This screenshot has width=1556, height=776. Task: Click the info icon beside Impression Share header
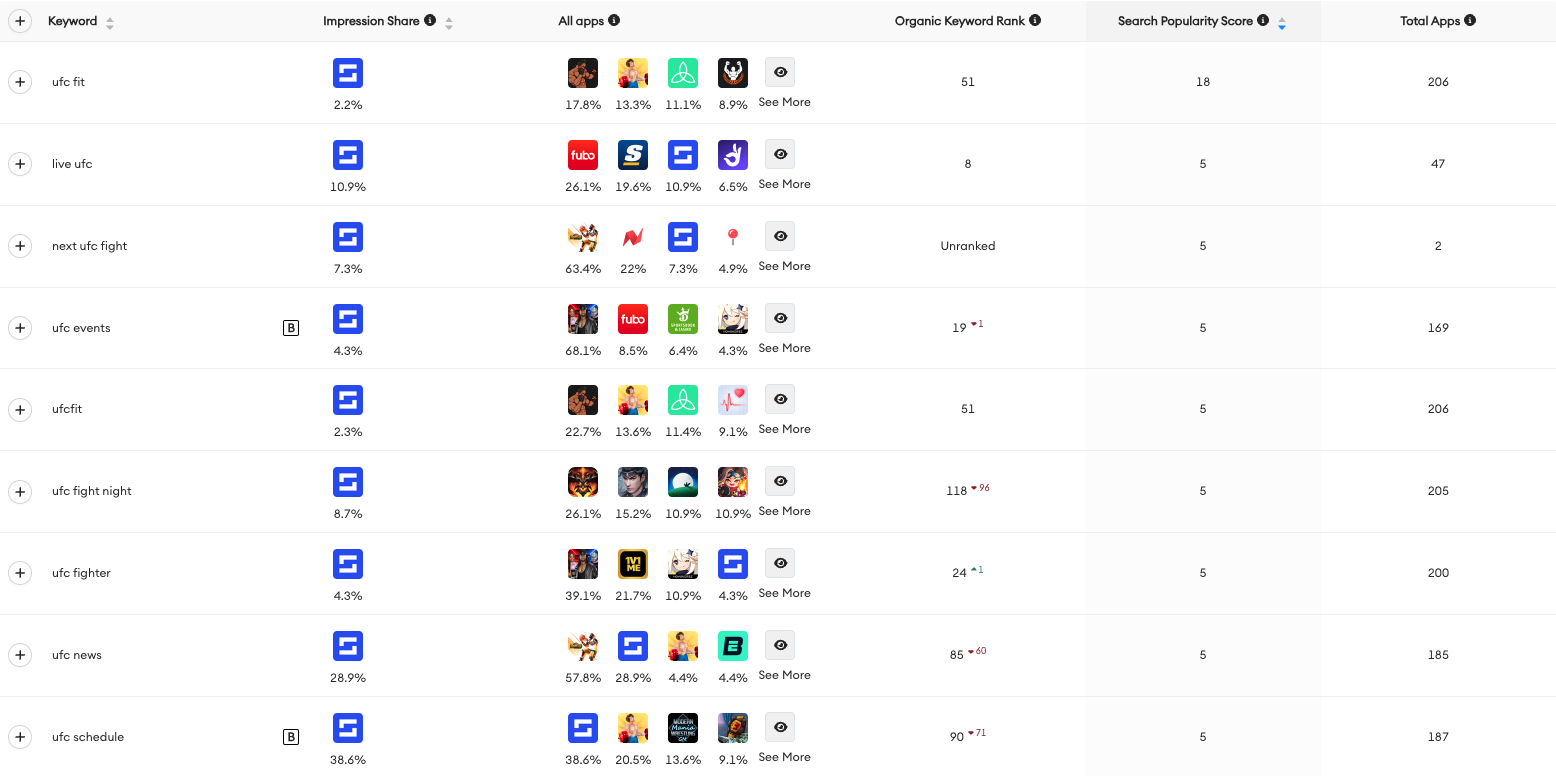(430, 20)
